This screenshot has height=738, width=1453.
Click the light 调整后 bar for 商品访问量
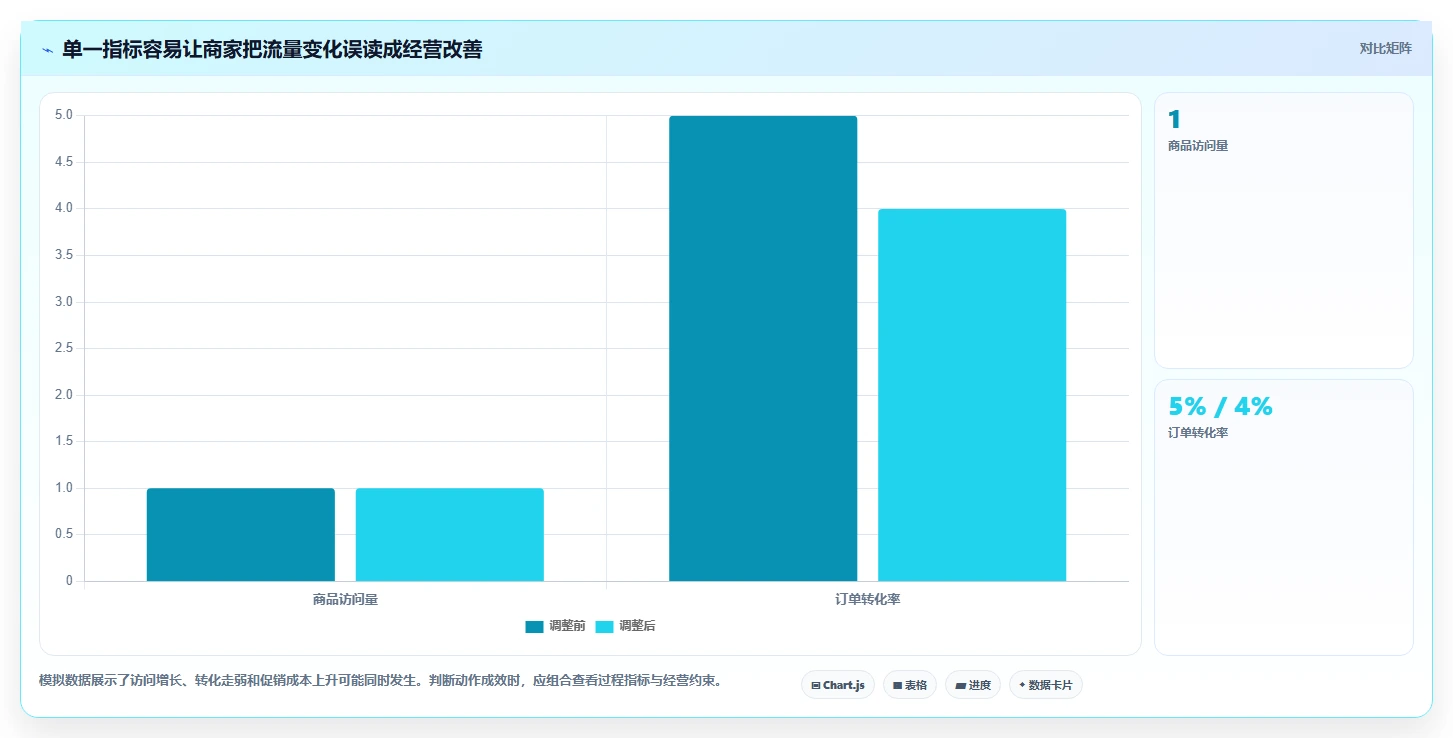pyautogui.click(x=450, y=534)
